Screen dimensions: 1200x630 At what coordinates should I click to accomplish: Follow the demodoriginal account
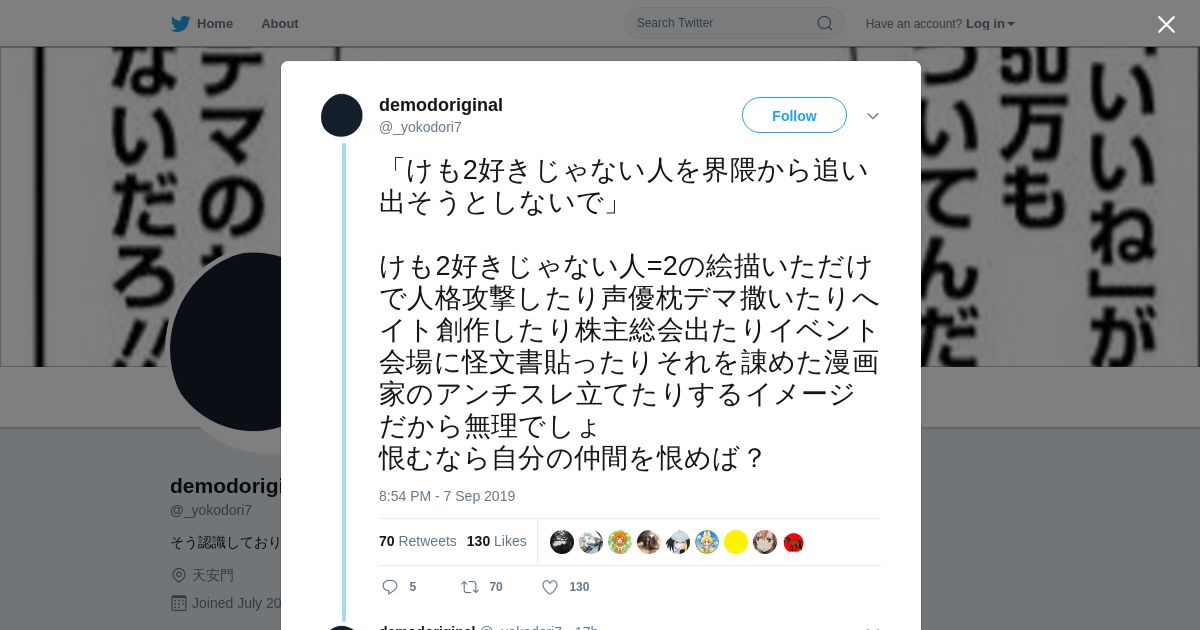794,115
